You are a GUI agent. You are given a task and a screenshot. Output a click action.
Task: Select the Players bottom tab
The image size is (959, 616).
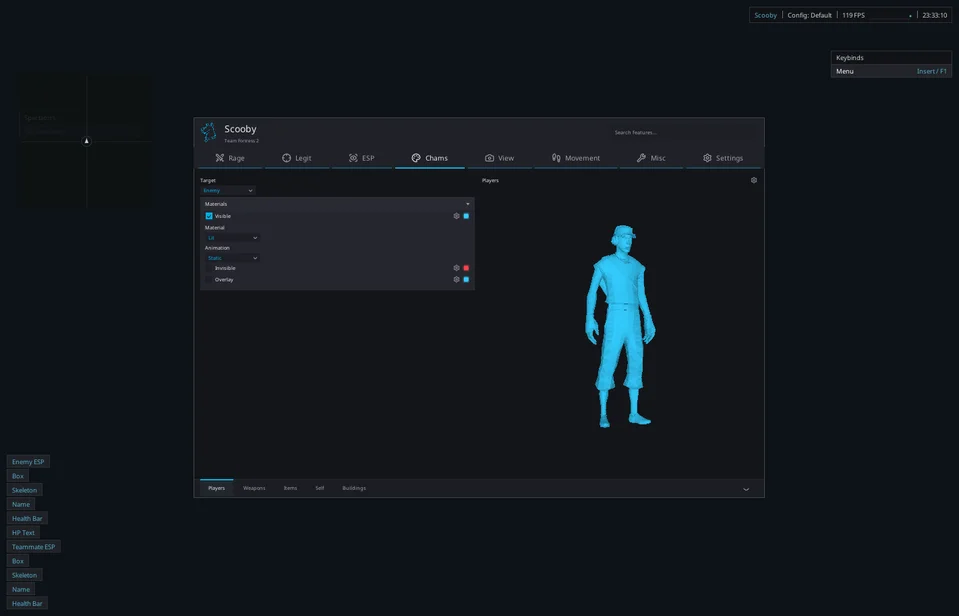pyautogui.click(x=217, y=488)
